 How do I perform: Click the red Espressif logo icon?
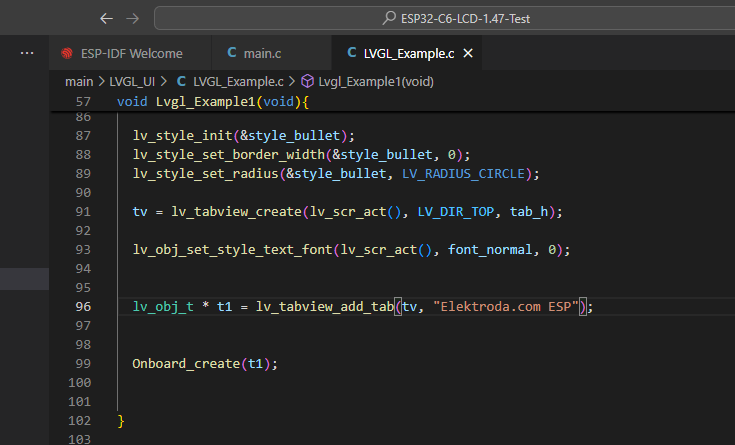(67, 53)
